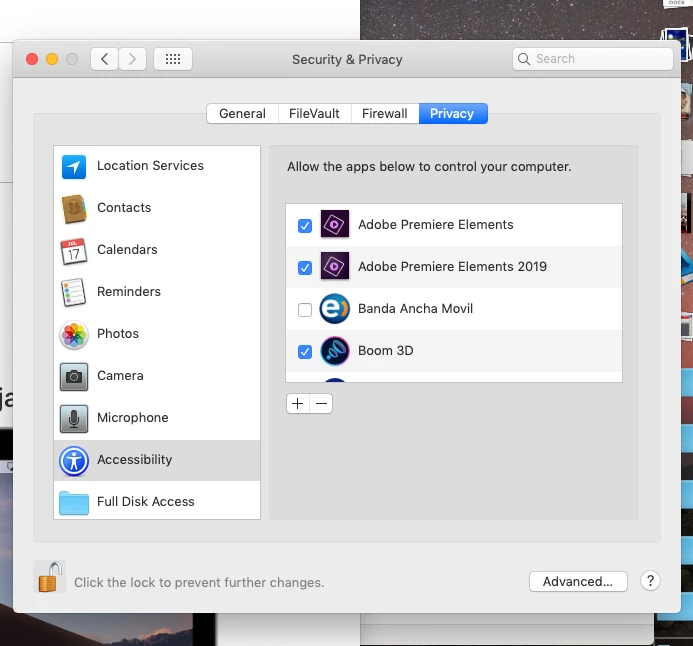Click the Banda Ancha Movil app icon

335,308
